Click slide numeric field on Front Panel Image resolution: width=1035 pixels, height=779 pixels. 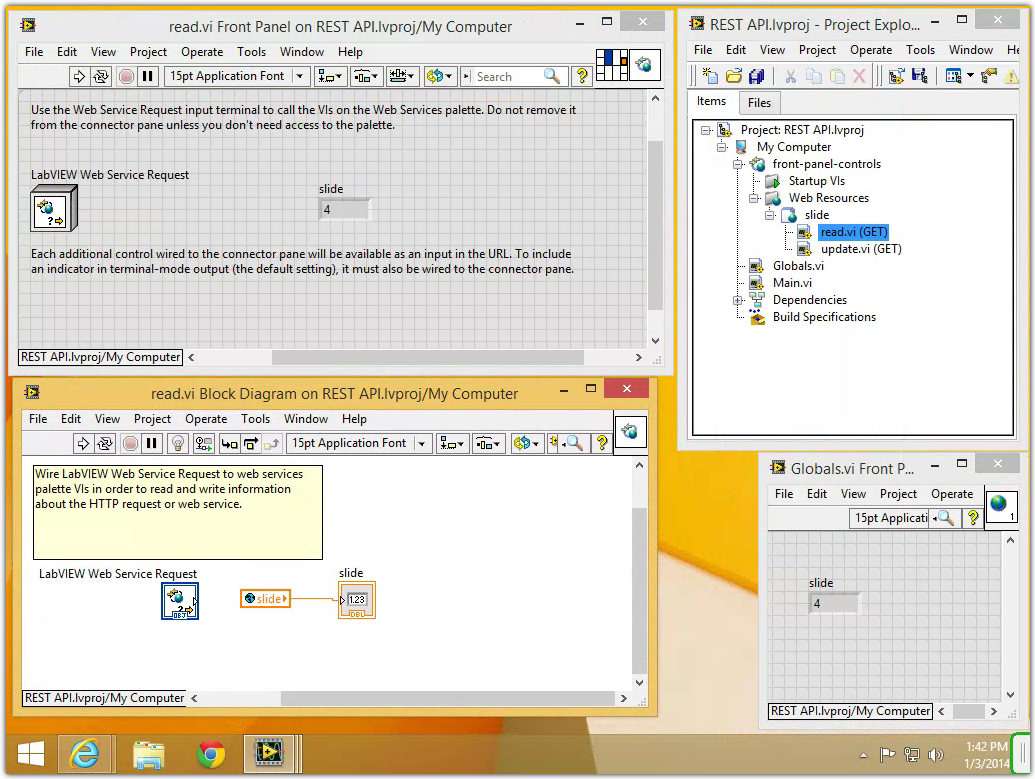(x=343, y=210)
